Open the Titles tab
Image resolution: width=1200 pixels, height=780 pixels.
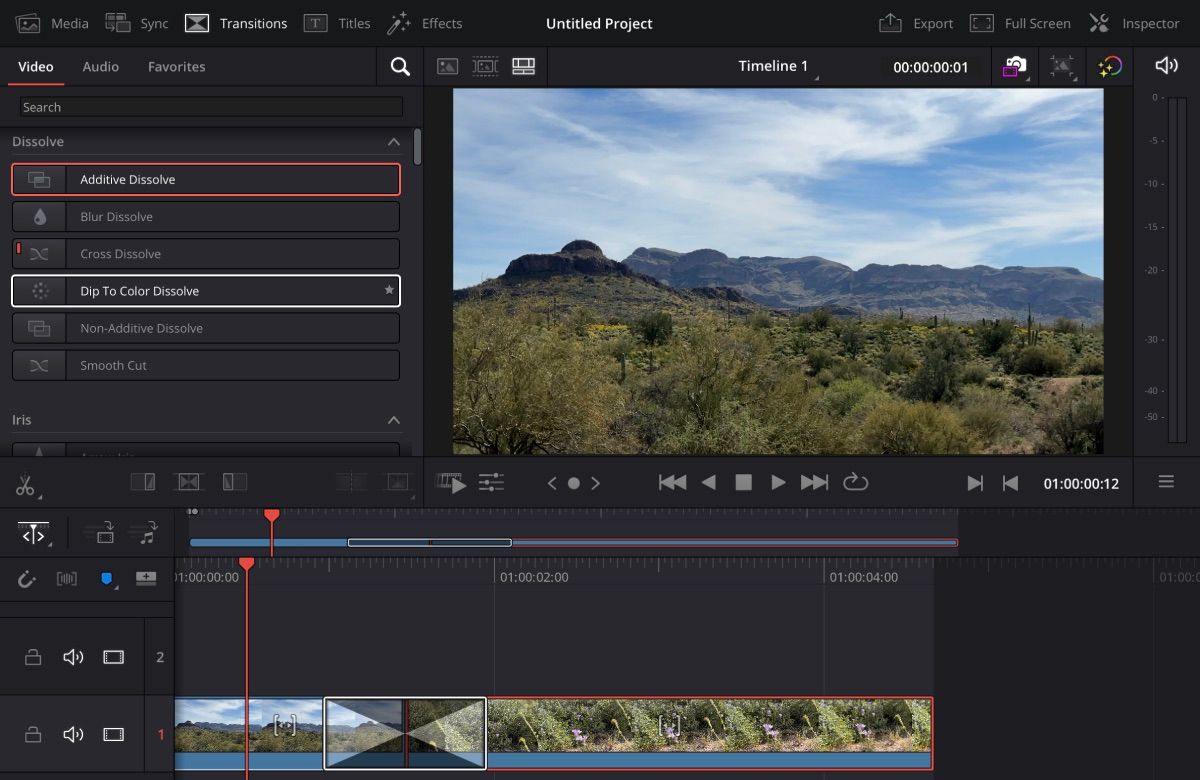337,23
